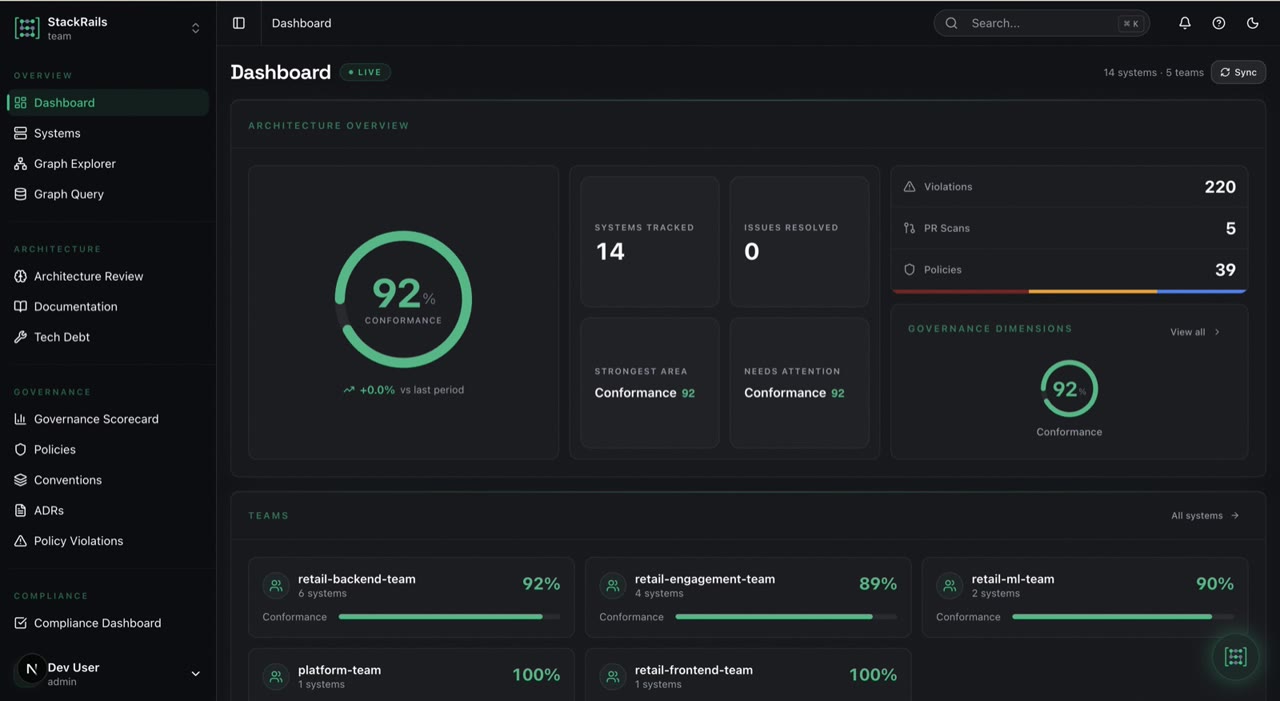Click the View all governance dimensions link
This screenshot has height=701, width=1280.
pos(1195,332)
